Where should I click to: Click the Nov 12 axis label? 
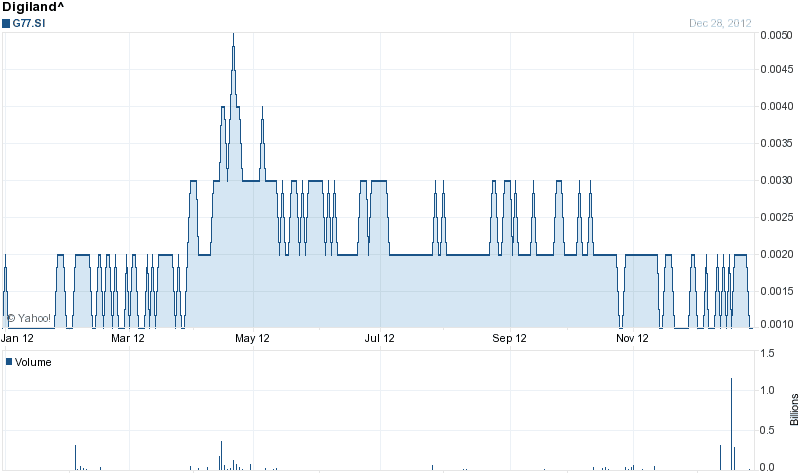pos(632,338)
